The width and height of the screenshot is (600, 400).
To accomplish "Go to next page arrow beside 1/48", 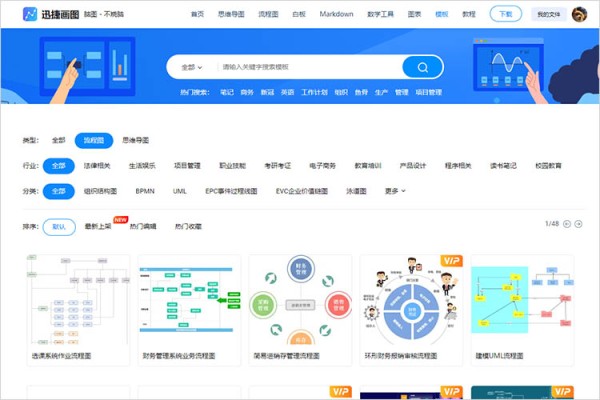I will (x=579, y=224).
